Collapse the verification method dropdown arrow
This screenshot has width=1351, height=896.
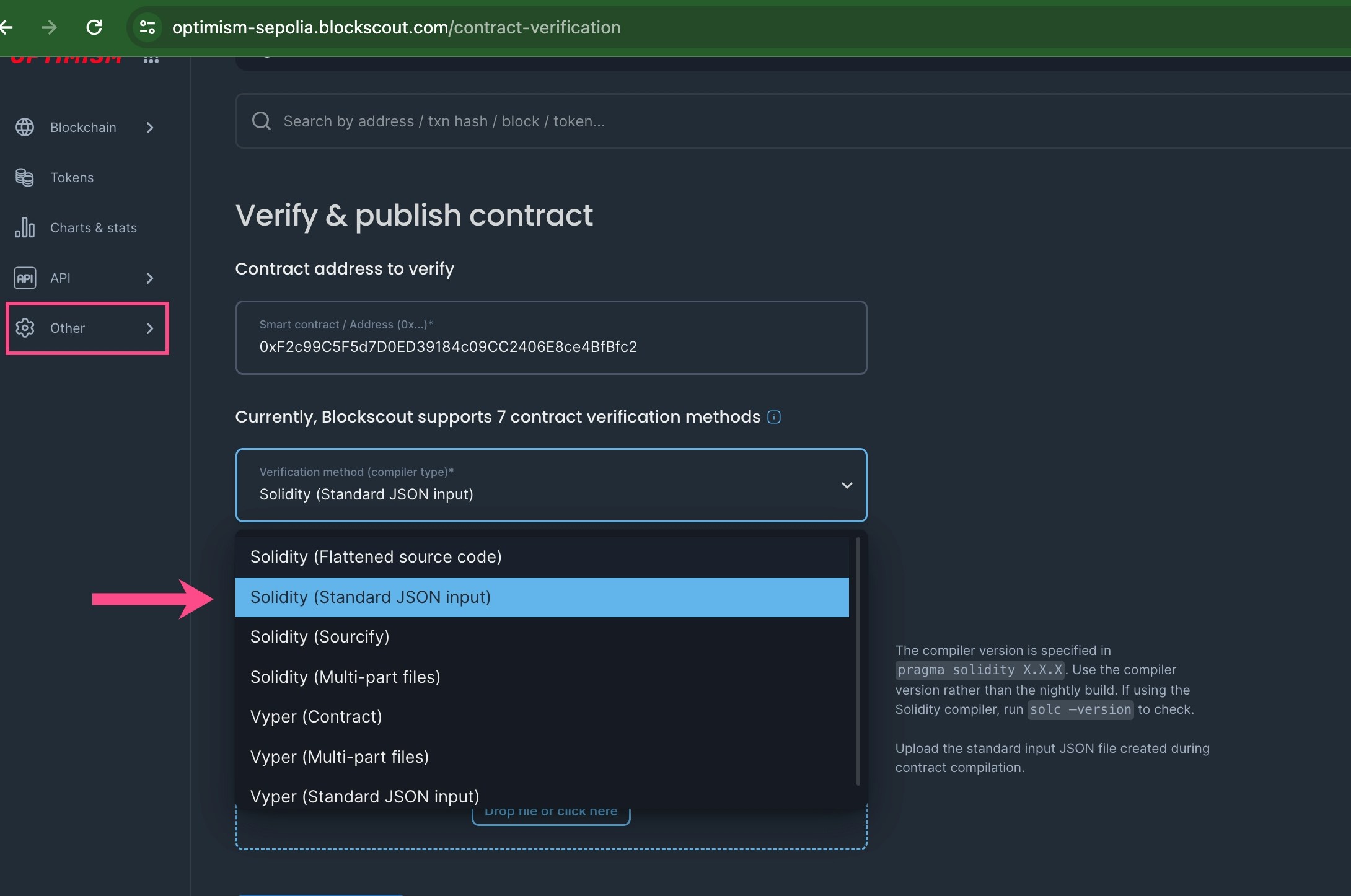[847, 485]
